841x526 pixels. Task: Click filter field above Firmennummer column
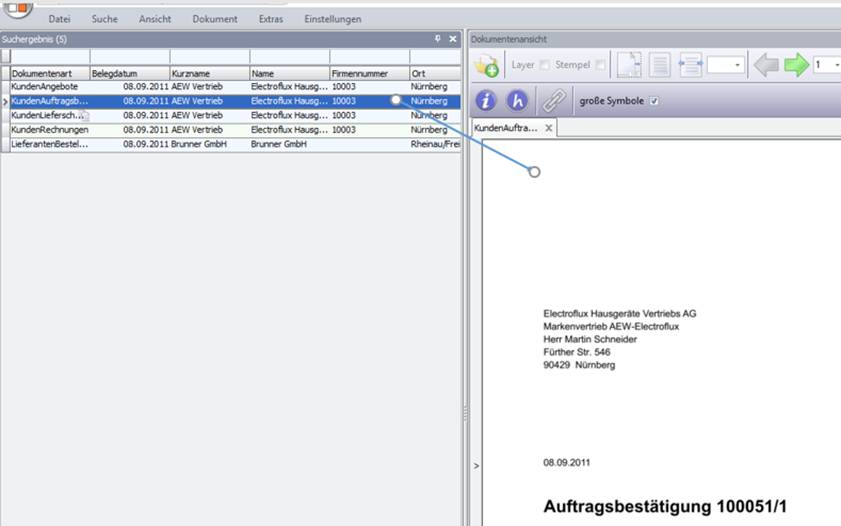click(x=370, y=56)
